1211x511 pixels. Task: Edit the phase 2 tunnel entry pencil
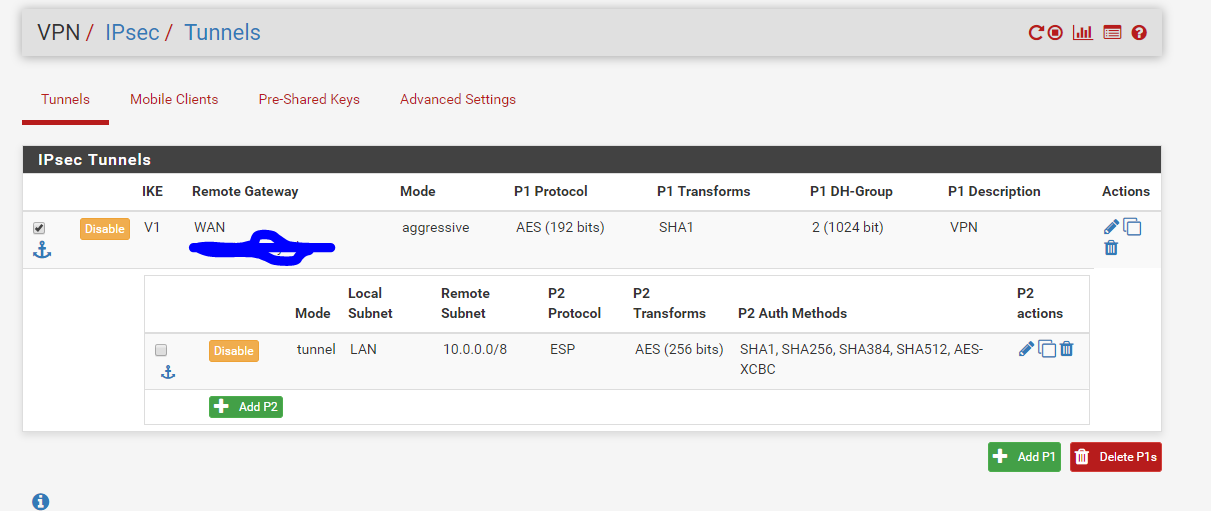pos(1026,349)
